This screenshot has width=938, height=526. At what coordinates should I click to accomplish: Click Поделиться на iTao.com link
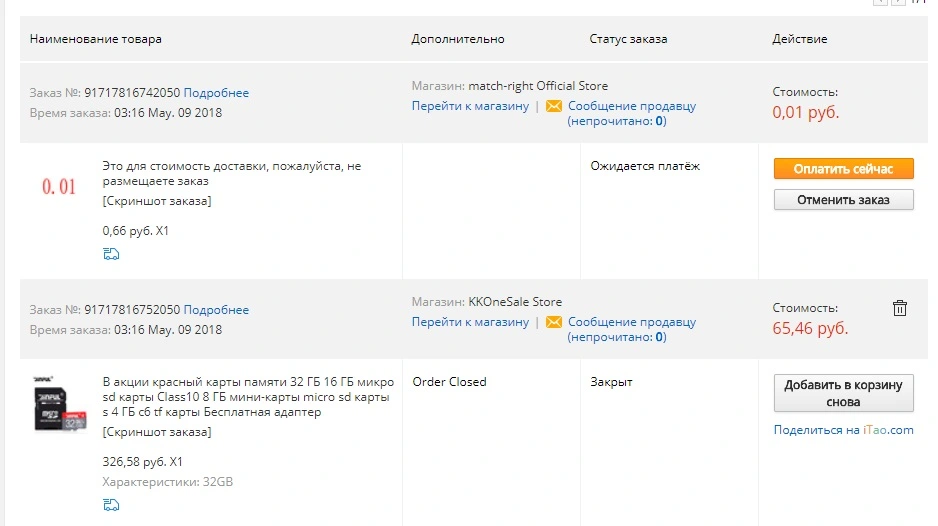[x=843, y=430]
